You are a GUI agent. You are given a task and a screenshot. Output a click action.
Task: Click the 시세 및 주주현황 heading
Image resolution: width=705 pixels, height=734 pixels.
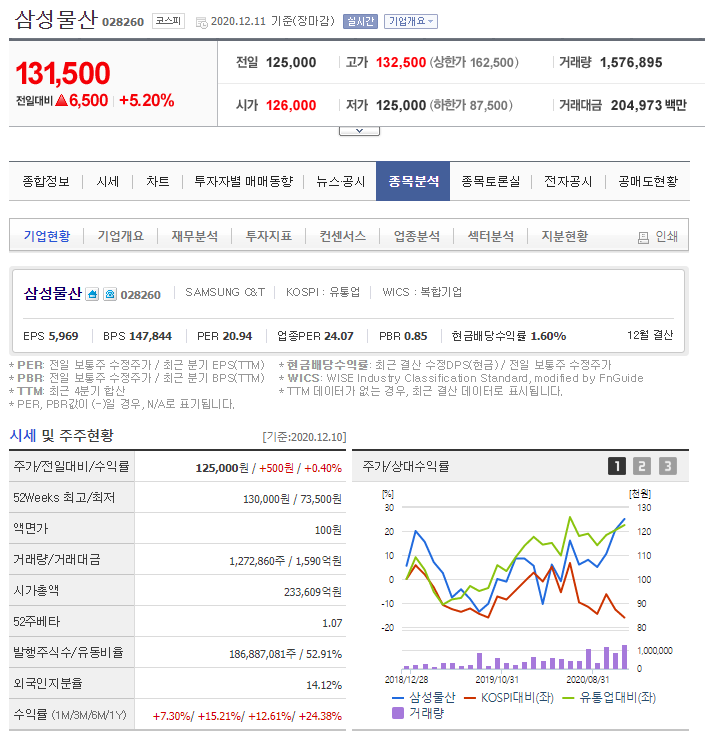coord(61,436)
